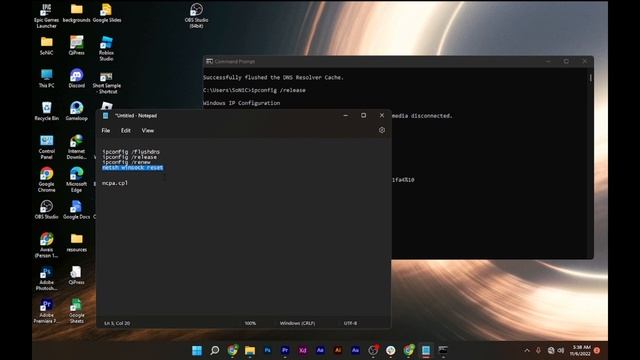This screenshot has height=360, width=640.
Task: Select the Short Sample - Shortcut icon
Action: click(x=107, y=82)
